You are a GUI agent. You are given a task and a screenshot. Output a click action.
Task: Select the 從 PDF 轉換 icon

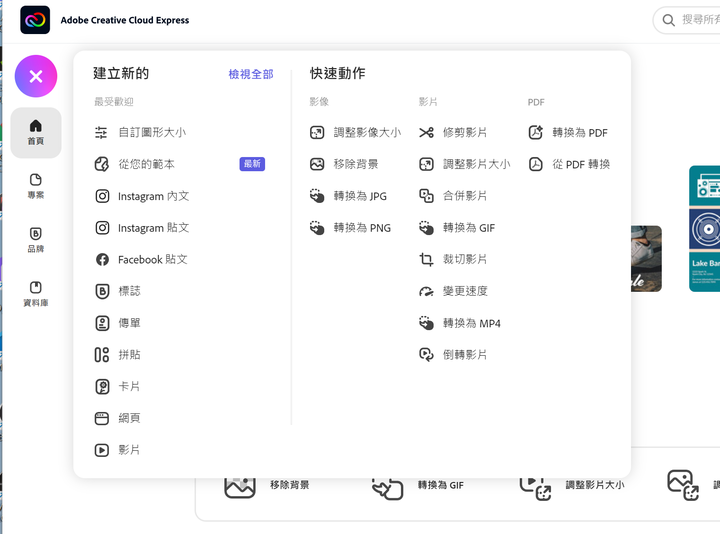(535, 164)
